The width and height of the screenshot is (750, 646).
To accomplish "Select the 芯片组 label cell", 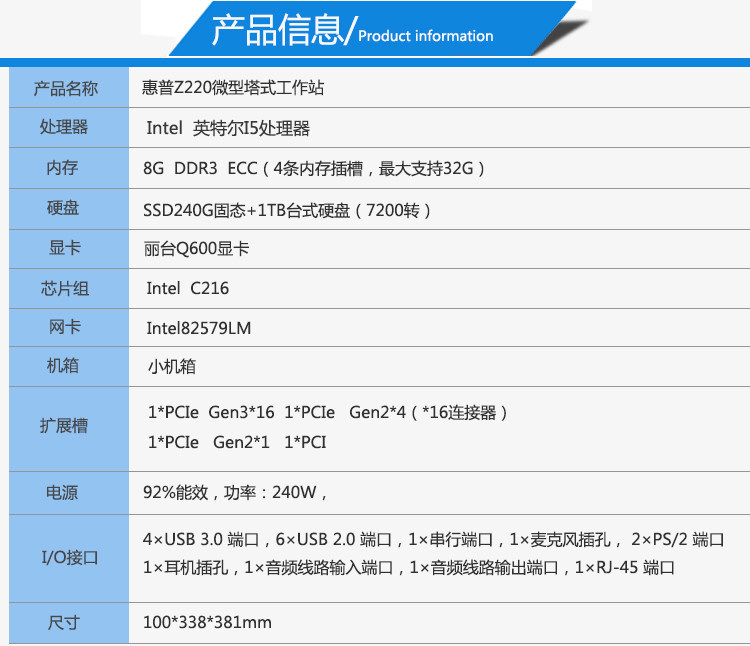I will (69, 288).
